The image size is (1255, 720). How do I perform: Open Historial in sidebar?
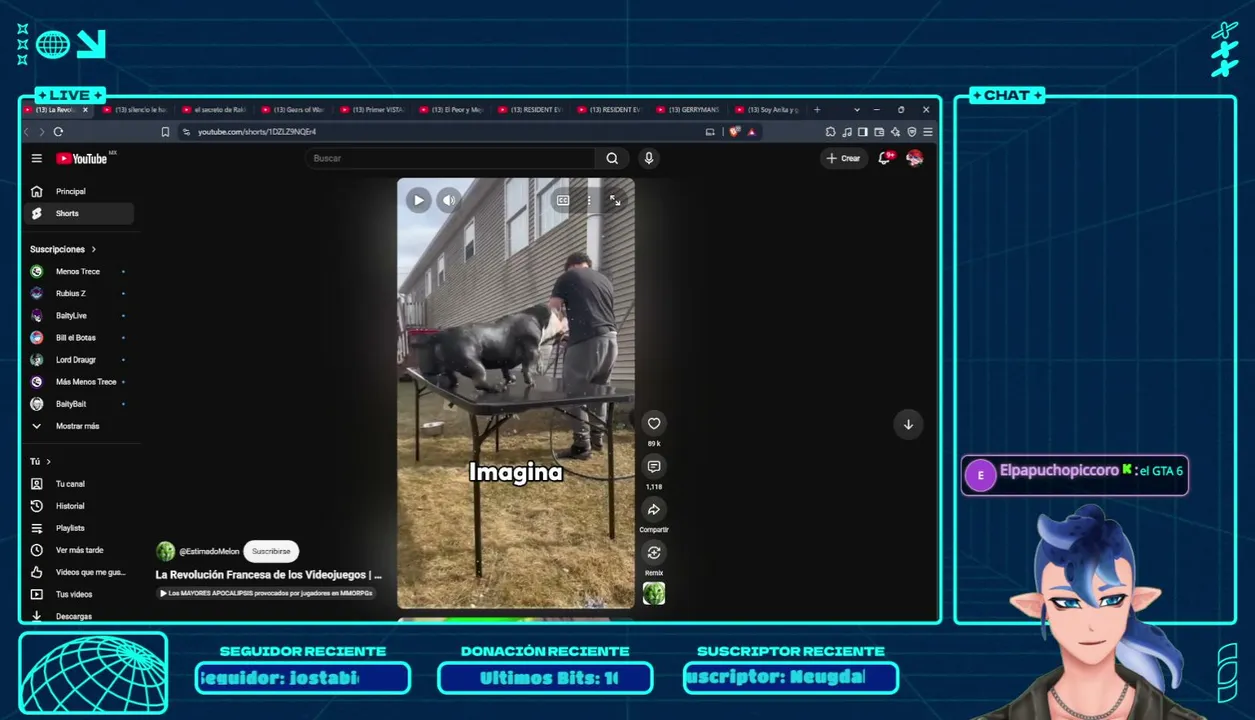click(79, 506)
